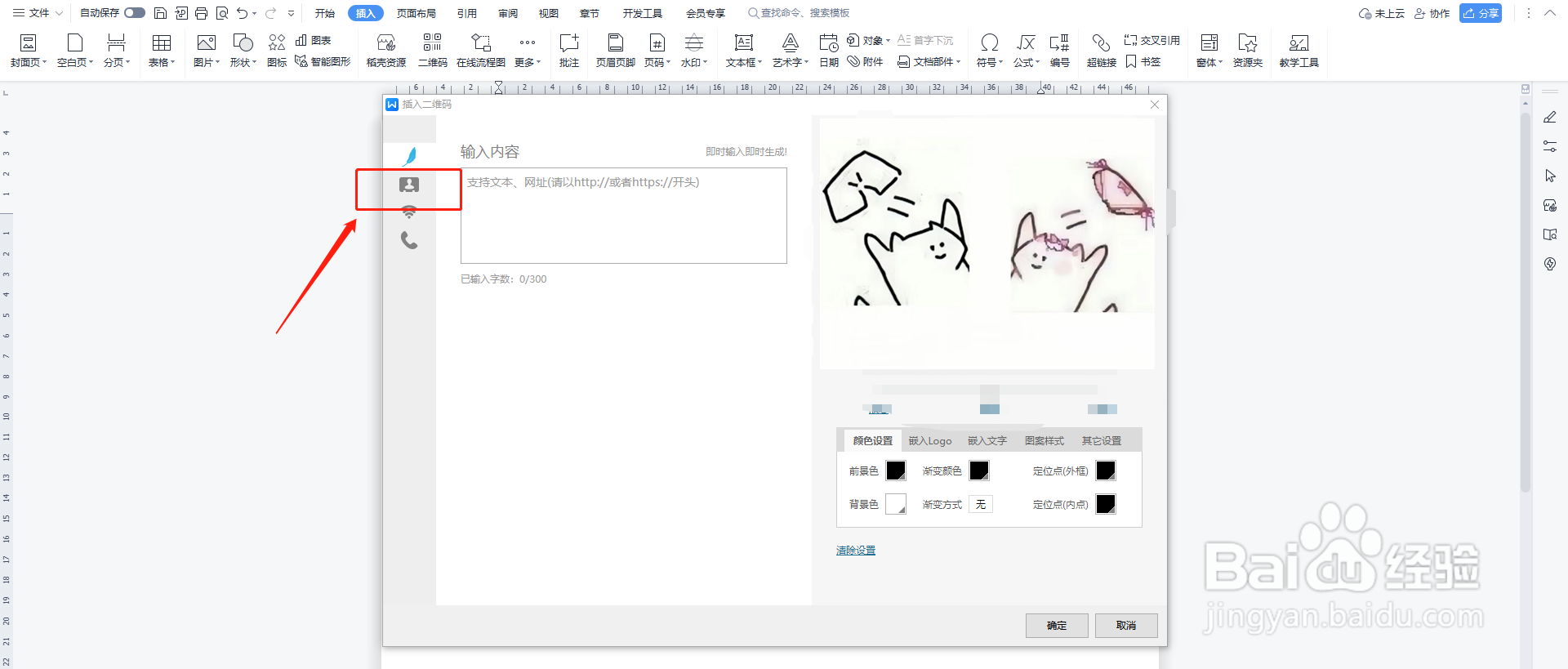Screen dimensions: 1568x669
Task: Open the 嵌入文字 embed text tab
Action: [x=987, y=440]
